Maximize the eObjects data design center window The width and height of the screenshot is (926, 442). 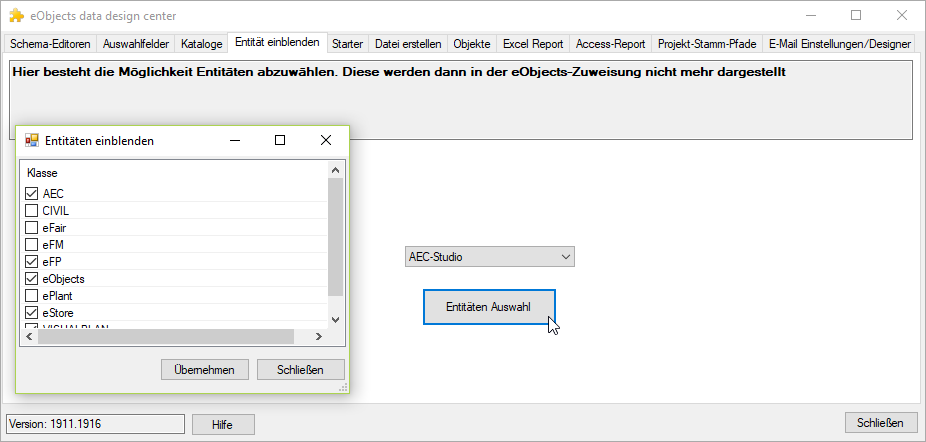point(856,16)
